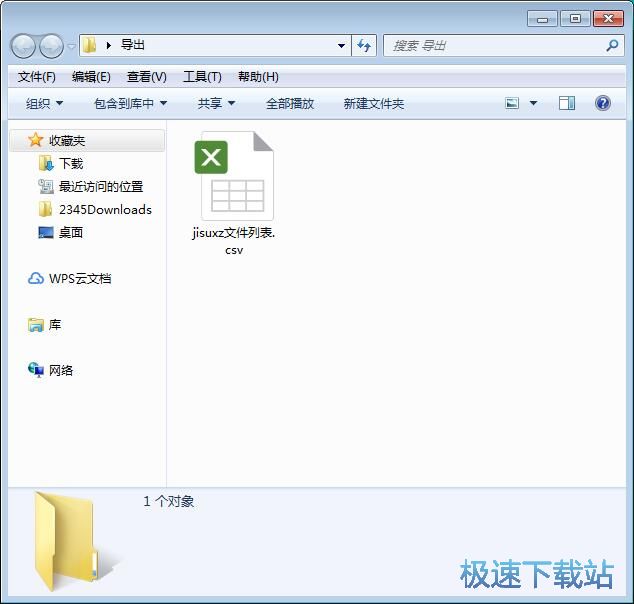The image size is (634, 604).
Task: Click the jisuxz文件列表.csv file name
Action: pyautogui.click(x=234, y=241)
